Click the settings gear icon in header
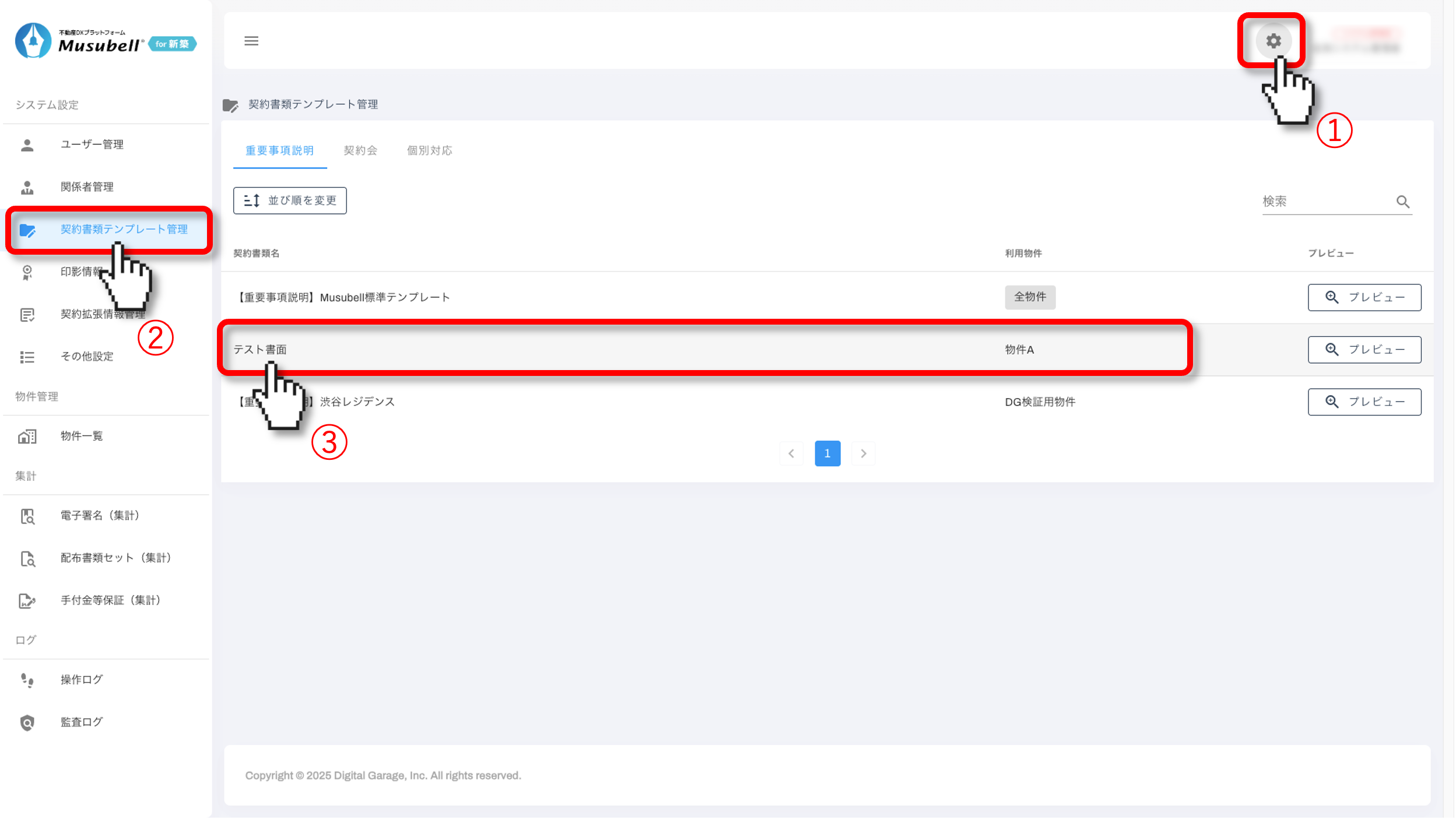The image size is (1456, 820). click(1273, 41)
